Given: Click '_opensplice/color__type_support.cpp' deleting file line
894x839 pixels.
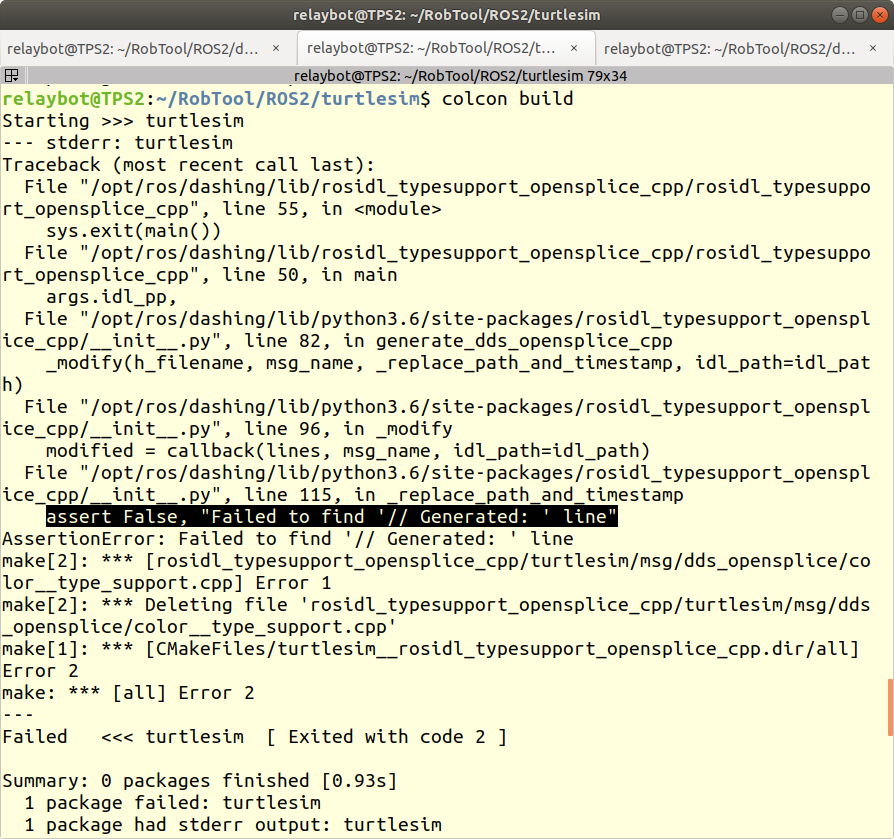Looking at the screenshot, I should pyautogui.click(x=200, y=627).
